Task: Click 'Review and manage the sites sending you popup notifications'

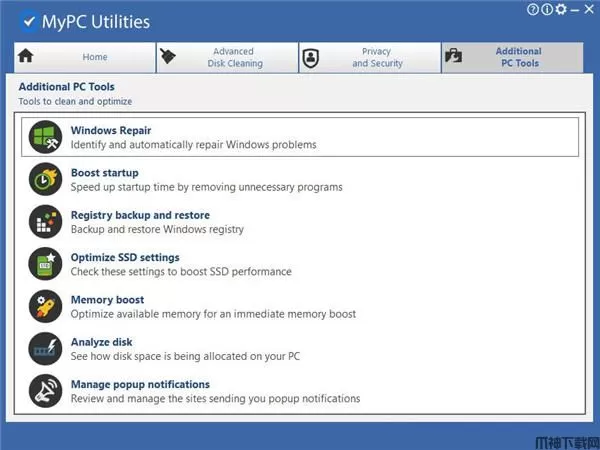Action: pos(215,399)
